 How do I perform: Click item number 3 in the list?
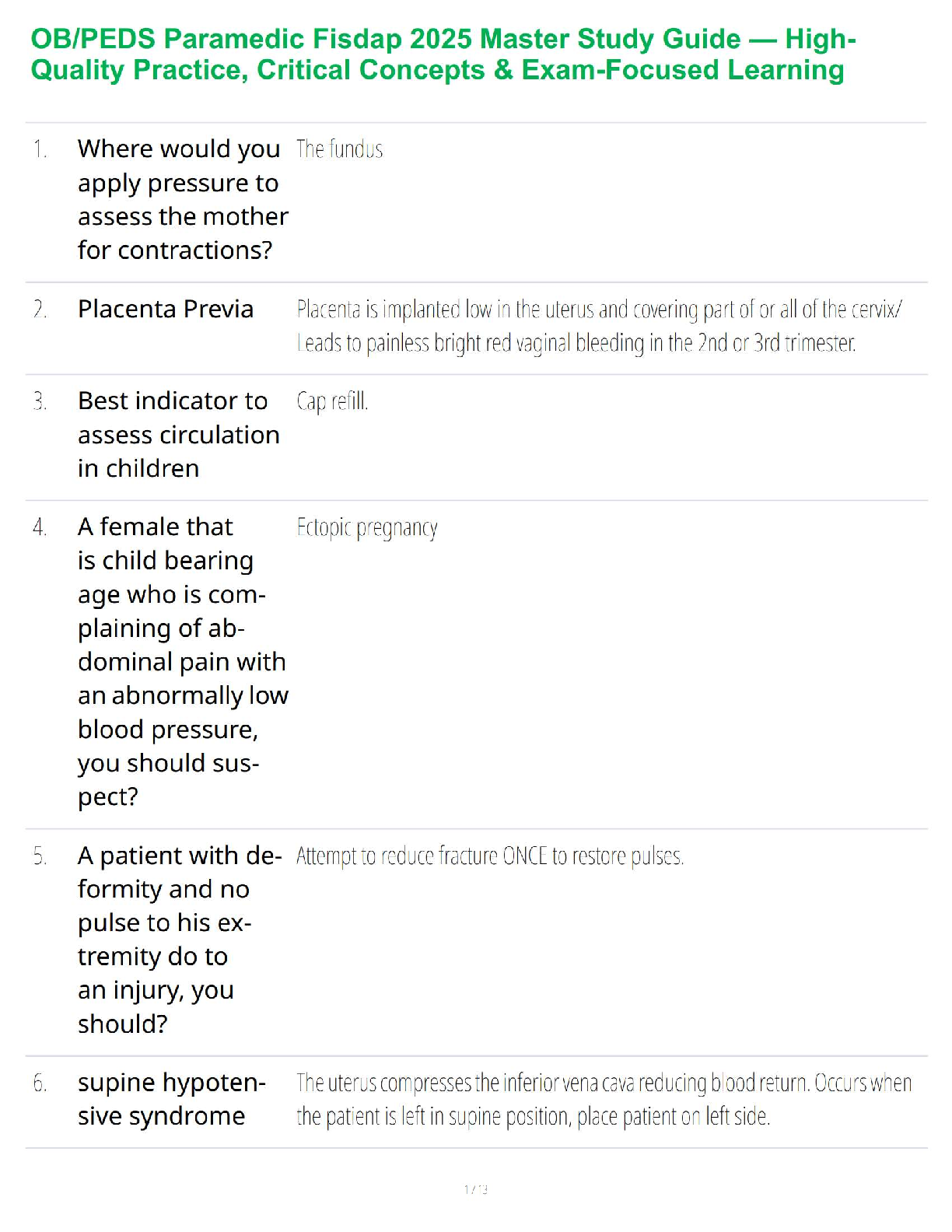40,401
